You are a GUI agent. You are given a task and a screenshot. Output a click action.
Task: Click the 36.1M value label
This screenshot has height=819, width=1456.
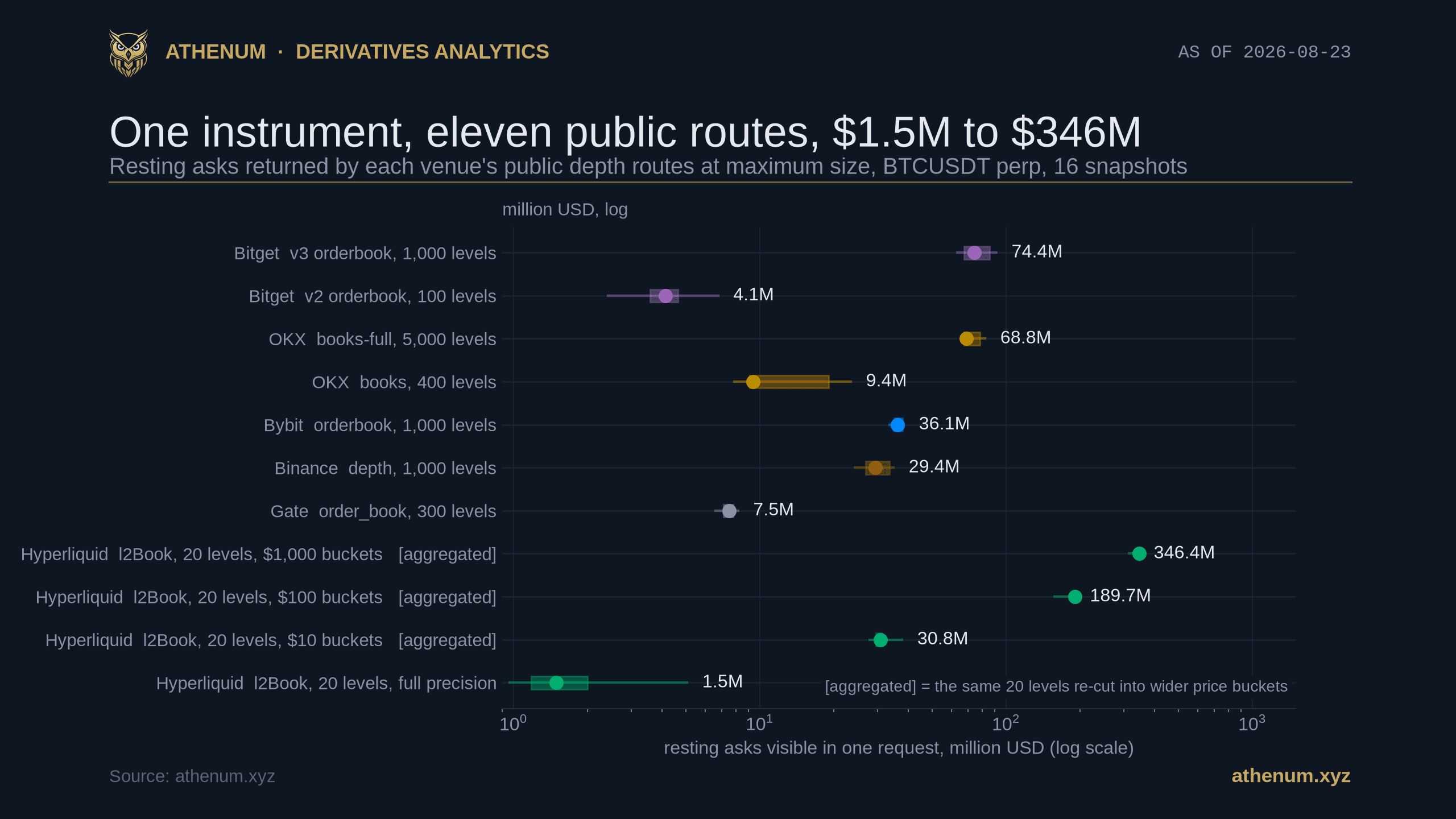(944, 424)
